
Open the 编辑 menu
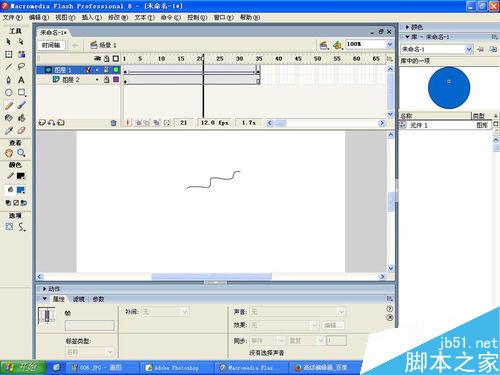(39, 17)
